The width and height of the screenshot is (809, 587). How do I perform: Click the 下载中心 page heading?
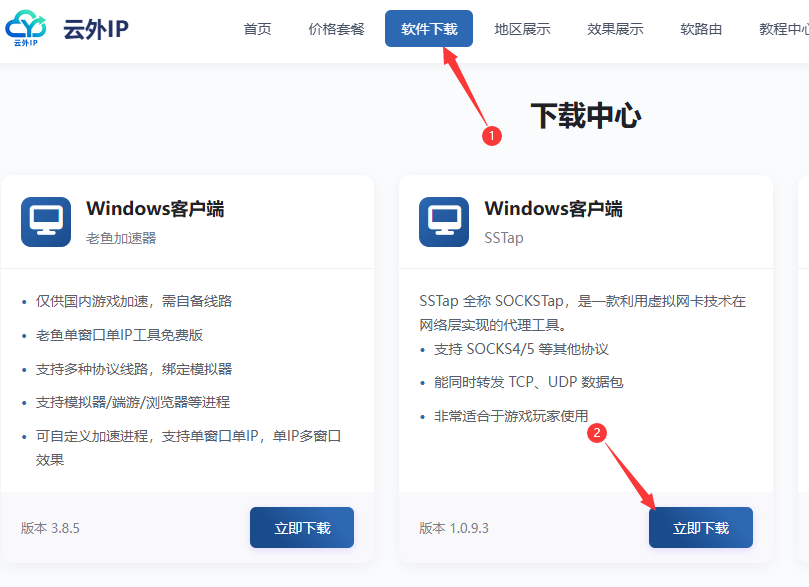(x=585, y=116)
